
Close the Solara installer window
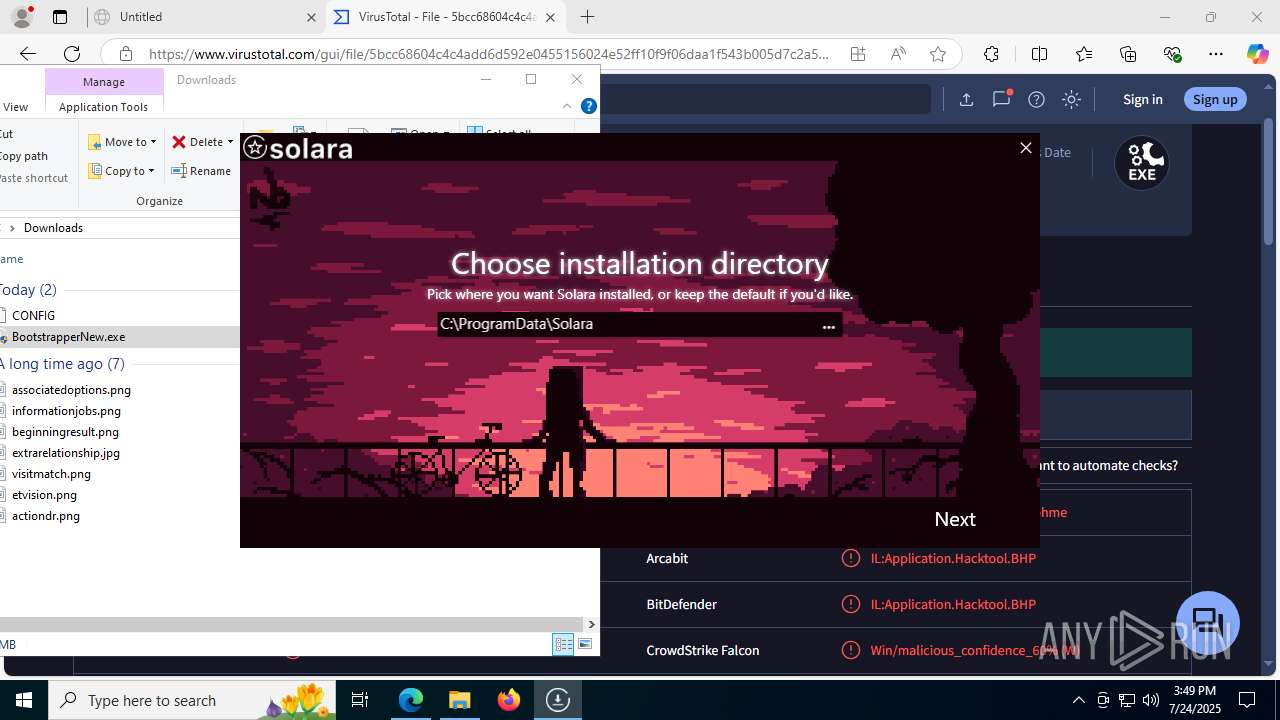tap(1025, 148)
